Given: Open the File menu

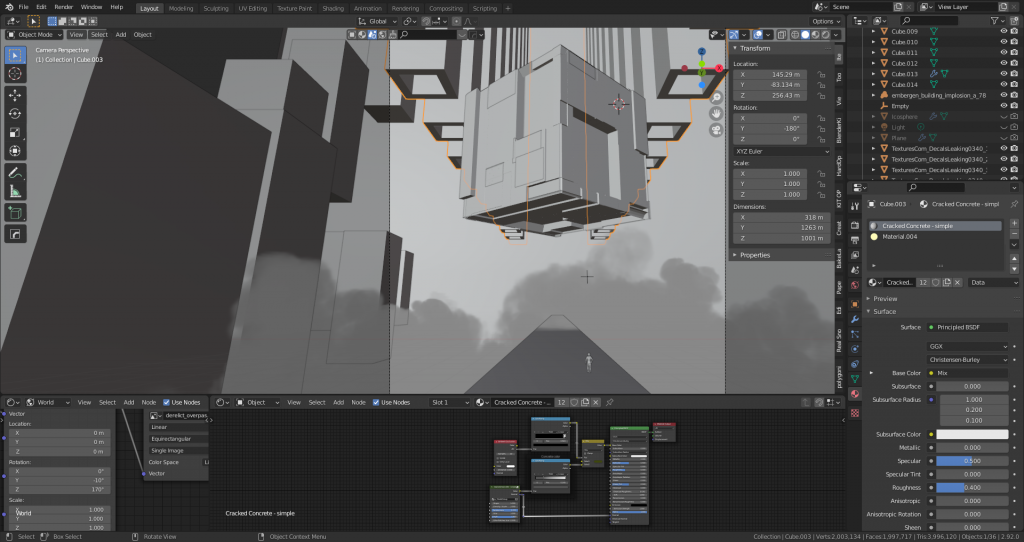Looking at the screenshot, I should click(24, 7).
